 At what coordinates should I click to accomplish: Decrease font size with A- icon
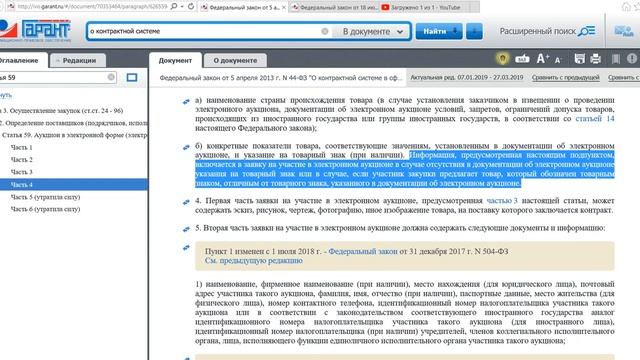pyautogui.click(x=558, y=60)
